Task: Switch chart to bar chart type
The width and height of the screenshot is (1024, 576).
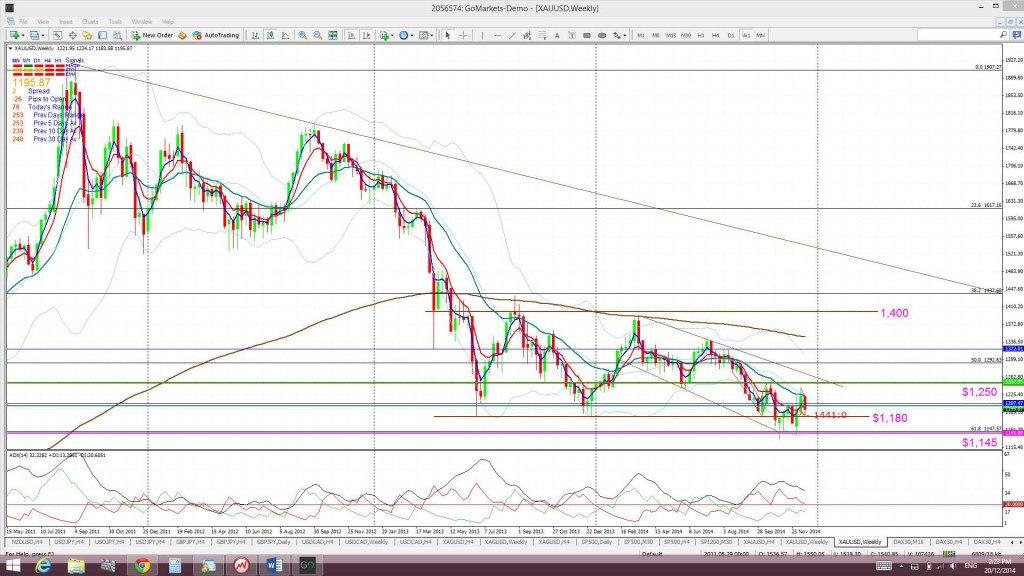Action: click(255, 35)
